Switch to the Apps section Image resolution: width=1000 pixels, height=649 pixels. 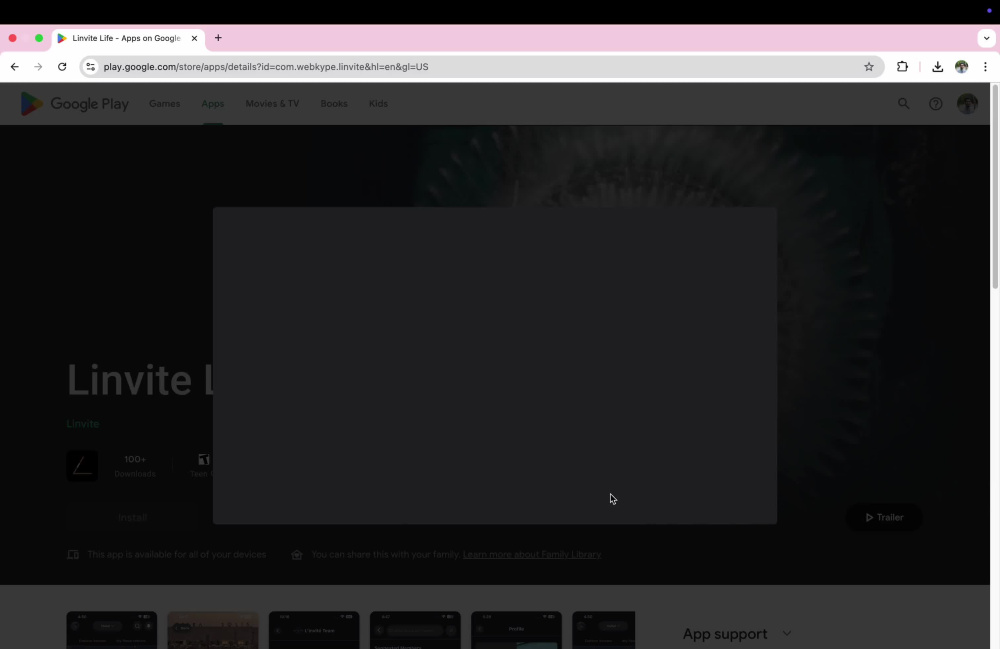212,103
